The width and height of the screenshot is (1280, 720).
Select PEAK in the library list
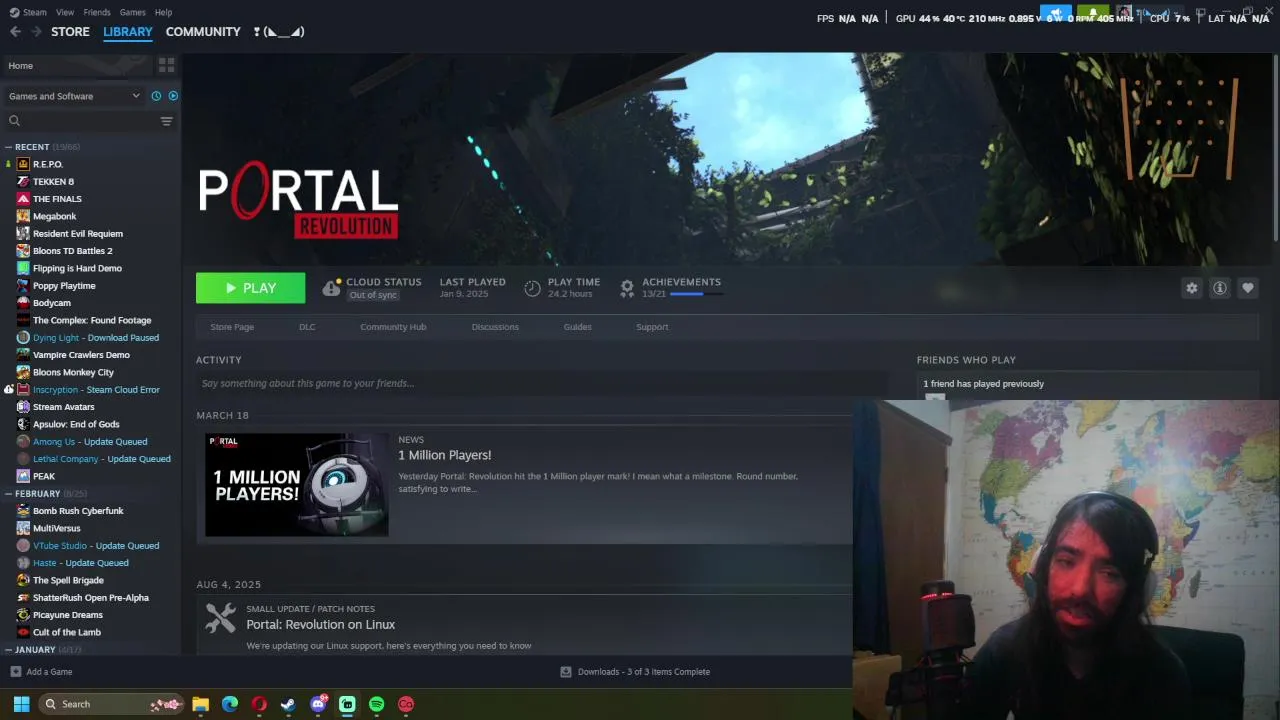pyautogui.click(x=44, y=476)
